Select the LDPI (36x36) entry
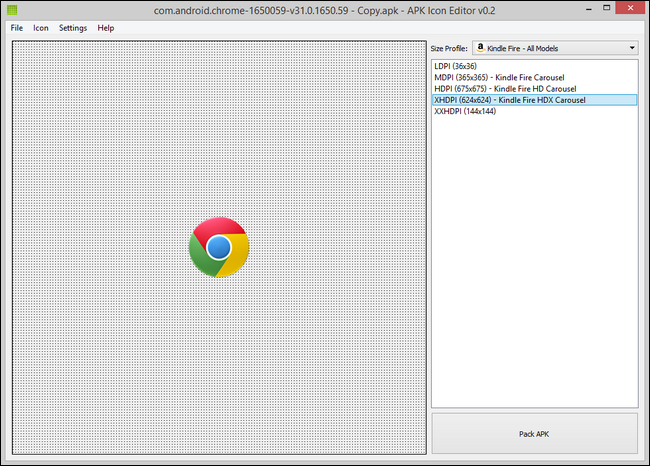Viewport: 650px width, 466px height. [x=534, y=66]
